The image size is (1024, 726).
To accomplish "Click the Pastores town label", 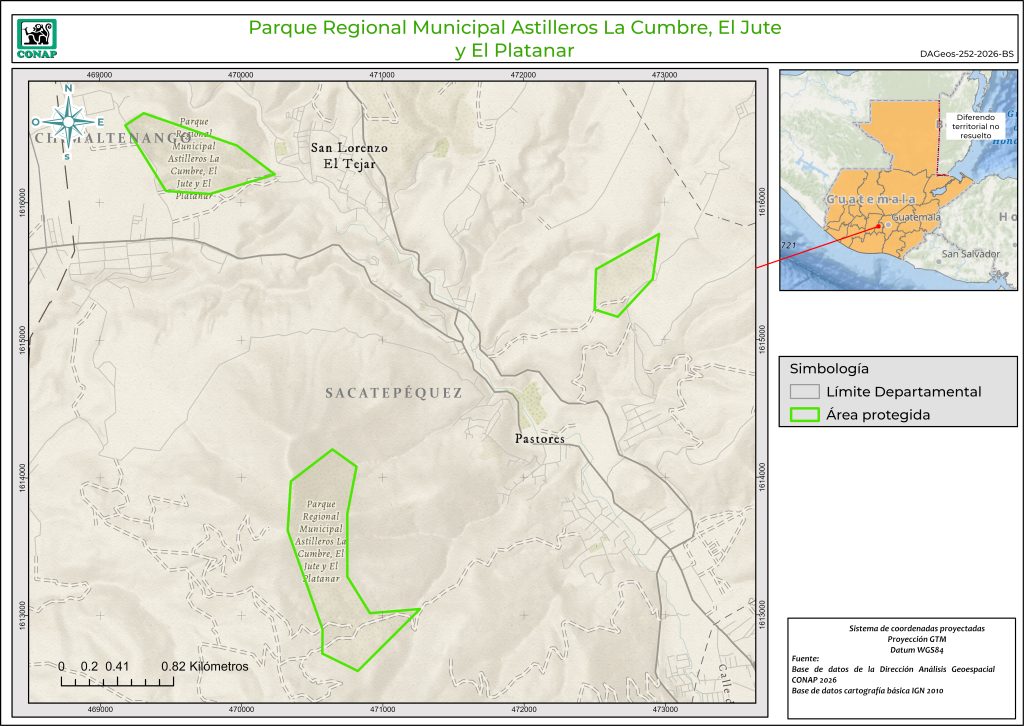I will tap(539, 439).
